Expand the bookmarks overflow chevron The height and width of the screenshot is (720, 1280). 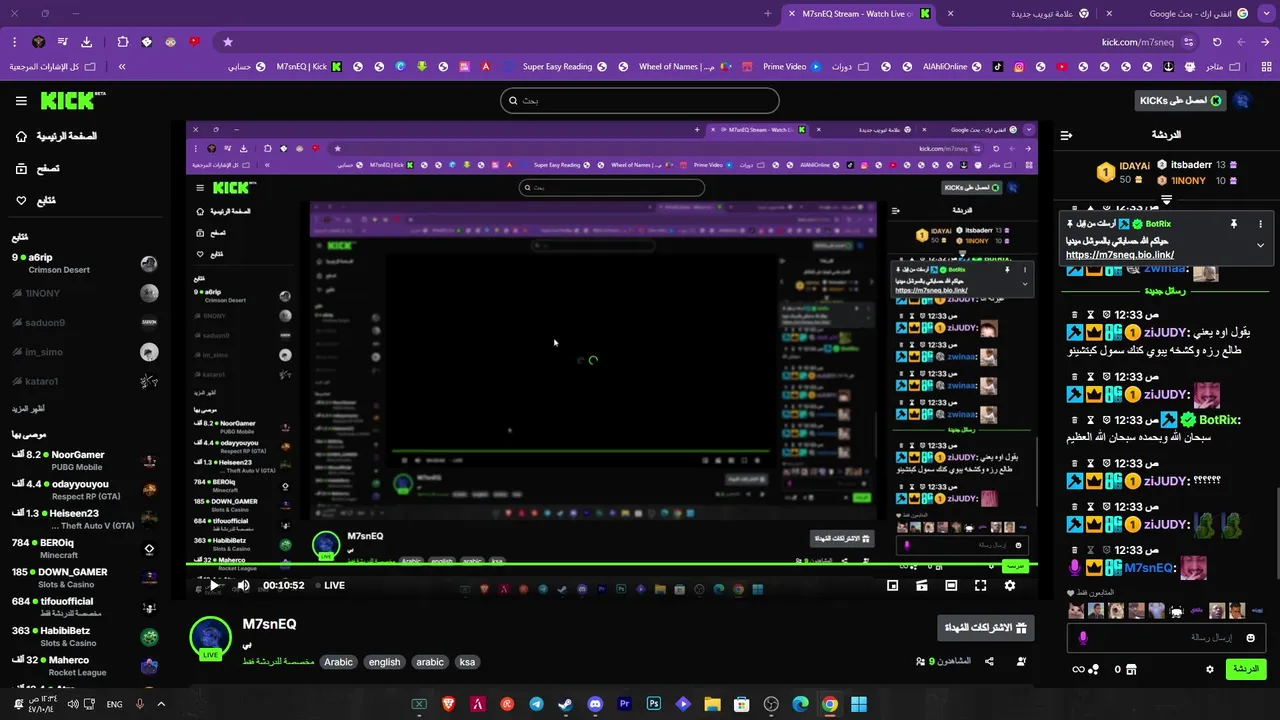(122, 67)
